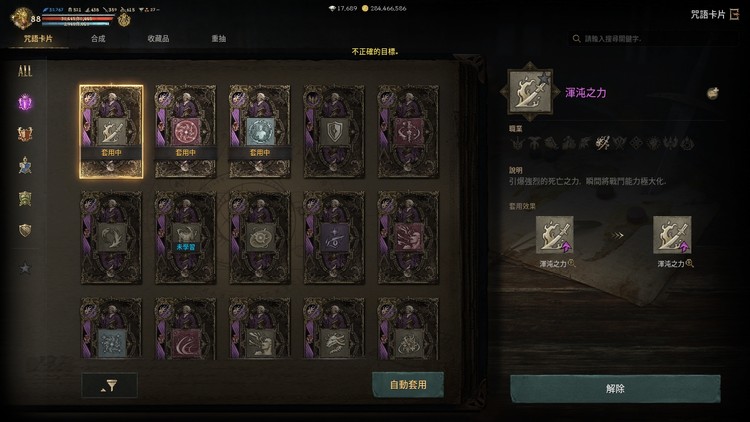Click the round icon right of 渾沌之力 title
The image size is (750, 422).
click(713, 93)
